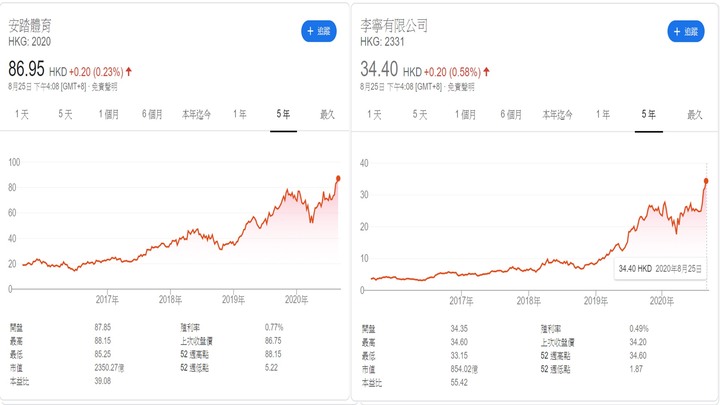Switch 李寧 chart to 1個月
This screenshot has height=405, width=720.
click(465, 115)
